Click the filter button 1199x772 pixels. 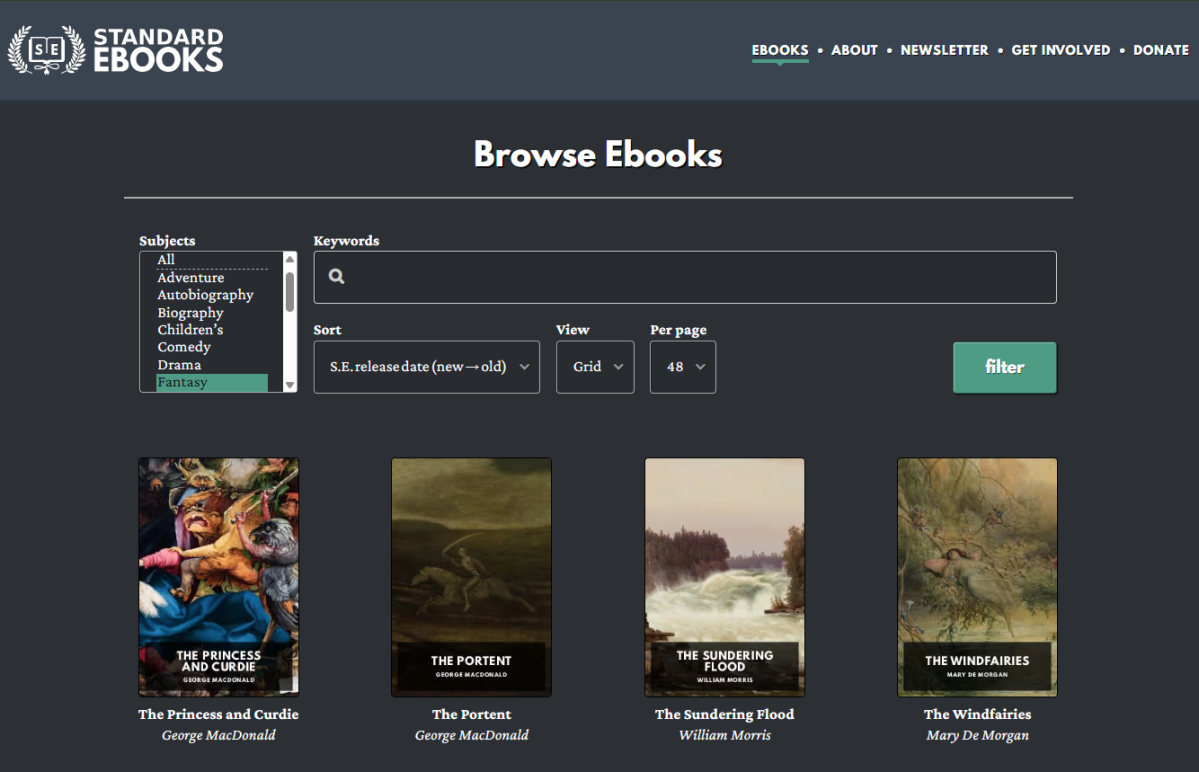(1005, 368)
